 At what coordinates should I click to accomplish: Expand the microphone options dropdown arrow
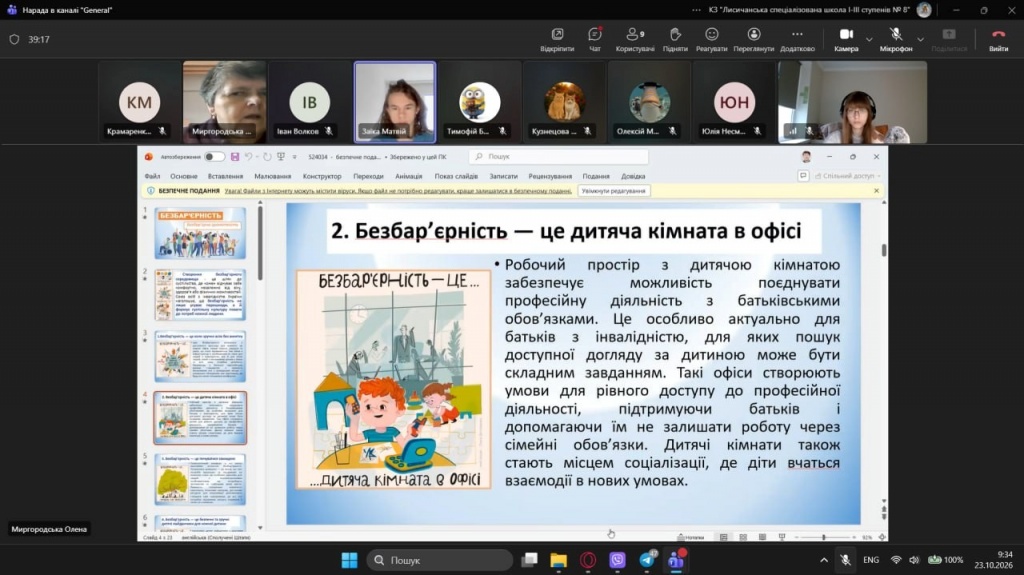coord(920,40)
